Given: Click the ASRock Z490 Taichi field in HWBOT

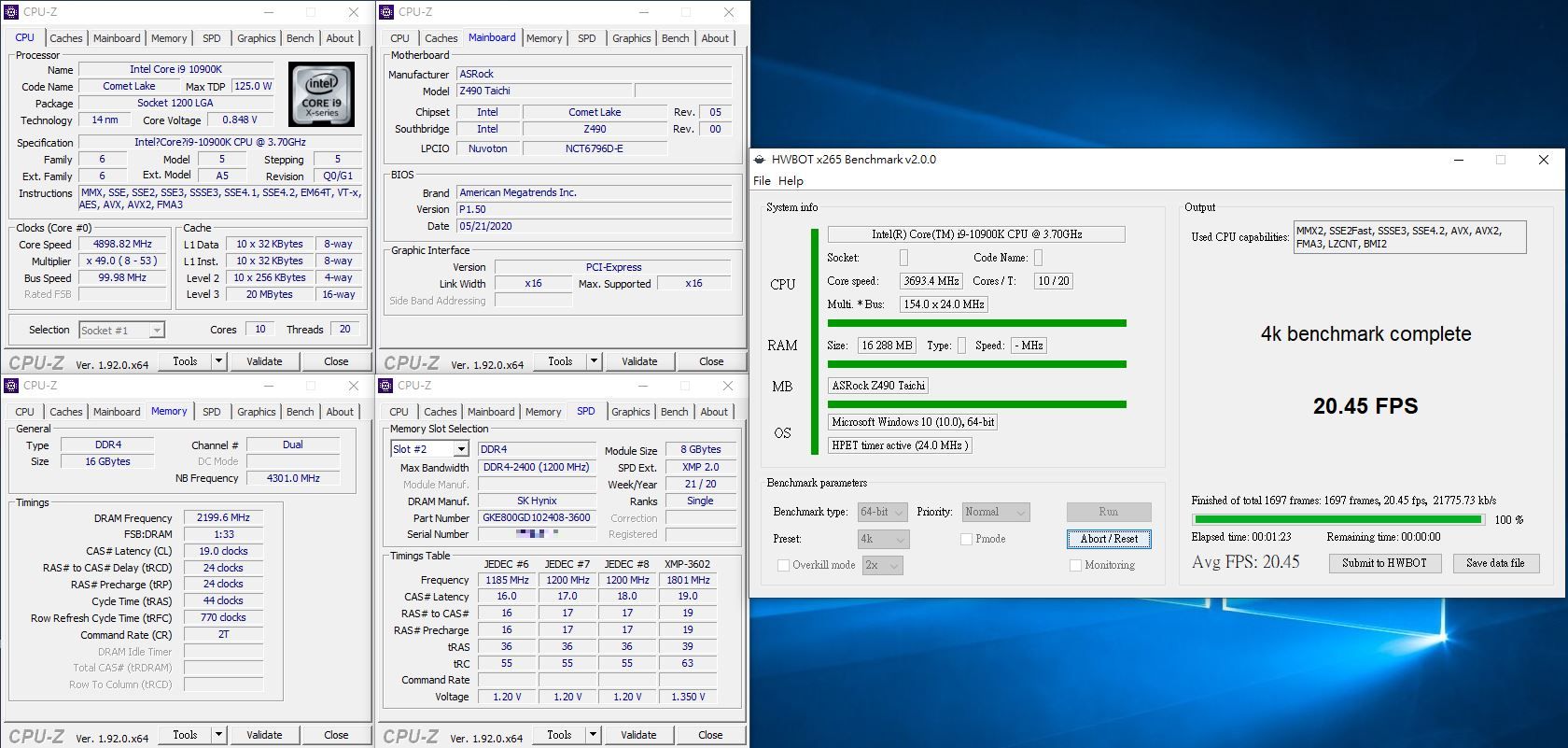Looking at the screenshot, I should coord(878,386).
